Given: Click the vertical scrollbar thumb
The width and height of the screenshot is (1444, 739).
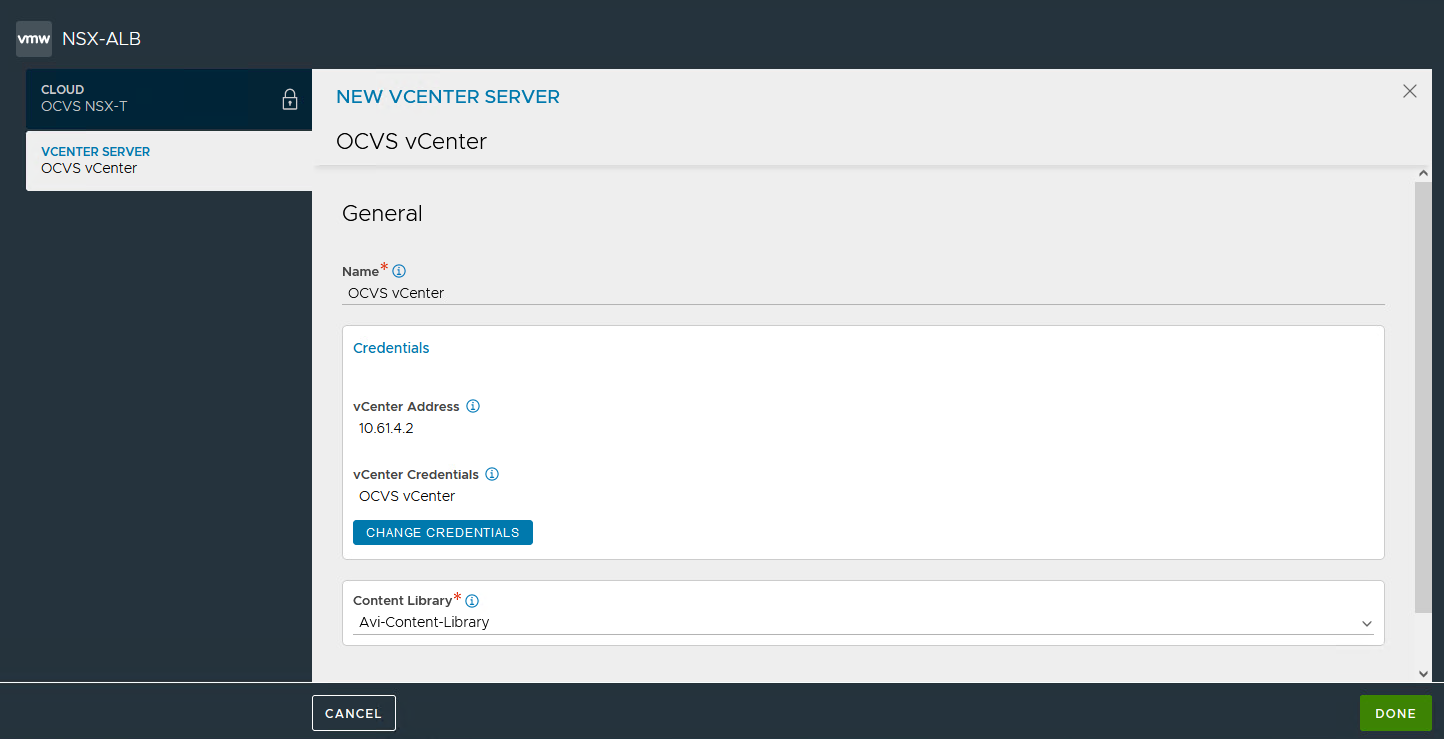Looking at the screenshot, I should 1423,397.
